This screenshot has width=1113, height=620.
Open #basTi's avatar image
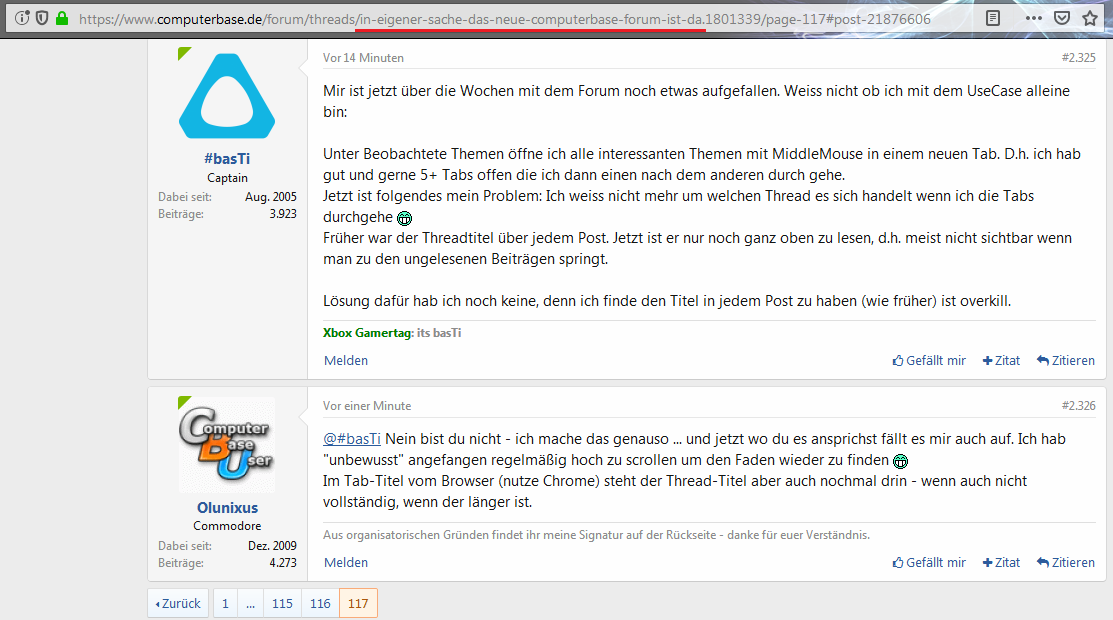click(227, 95)
